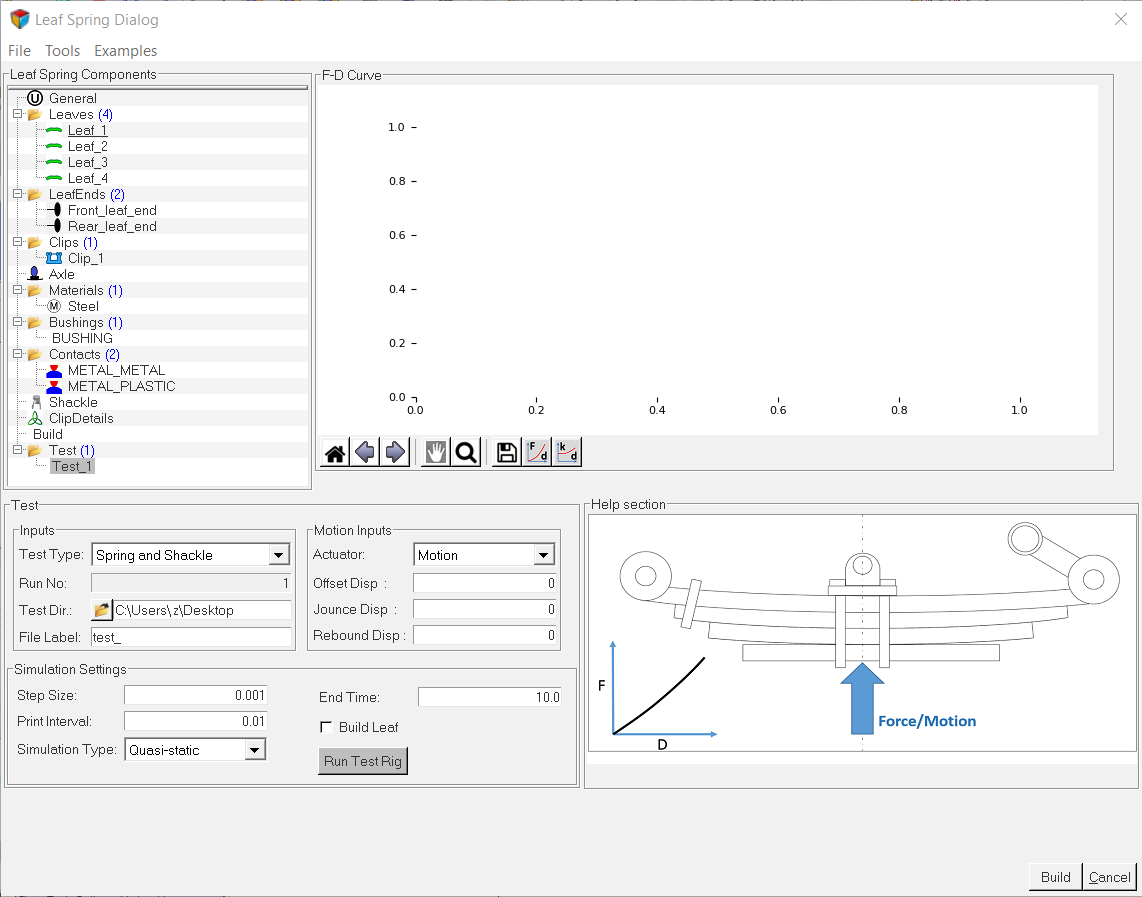Open the Simulation Type dropdown
The width and height of the screenshot is (1142, 897).
(x=254, y=750)
